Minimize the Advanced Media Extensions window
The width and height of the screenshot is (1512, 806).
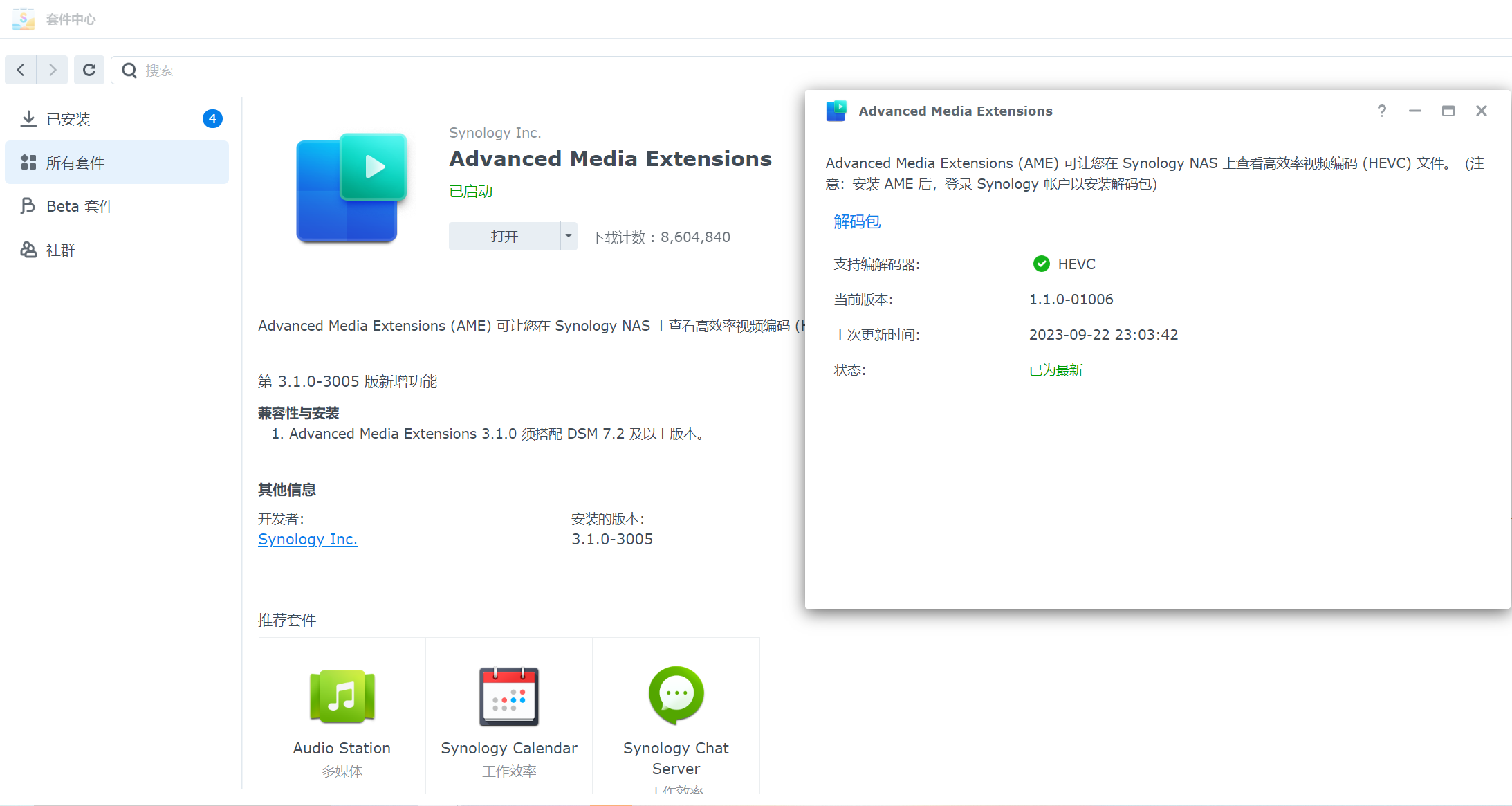point(1415,111)
